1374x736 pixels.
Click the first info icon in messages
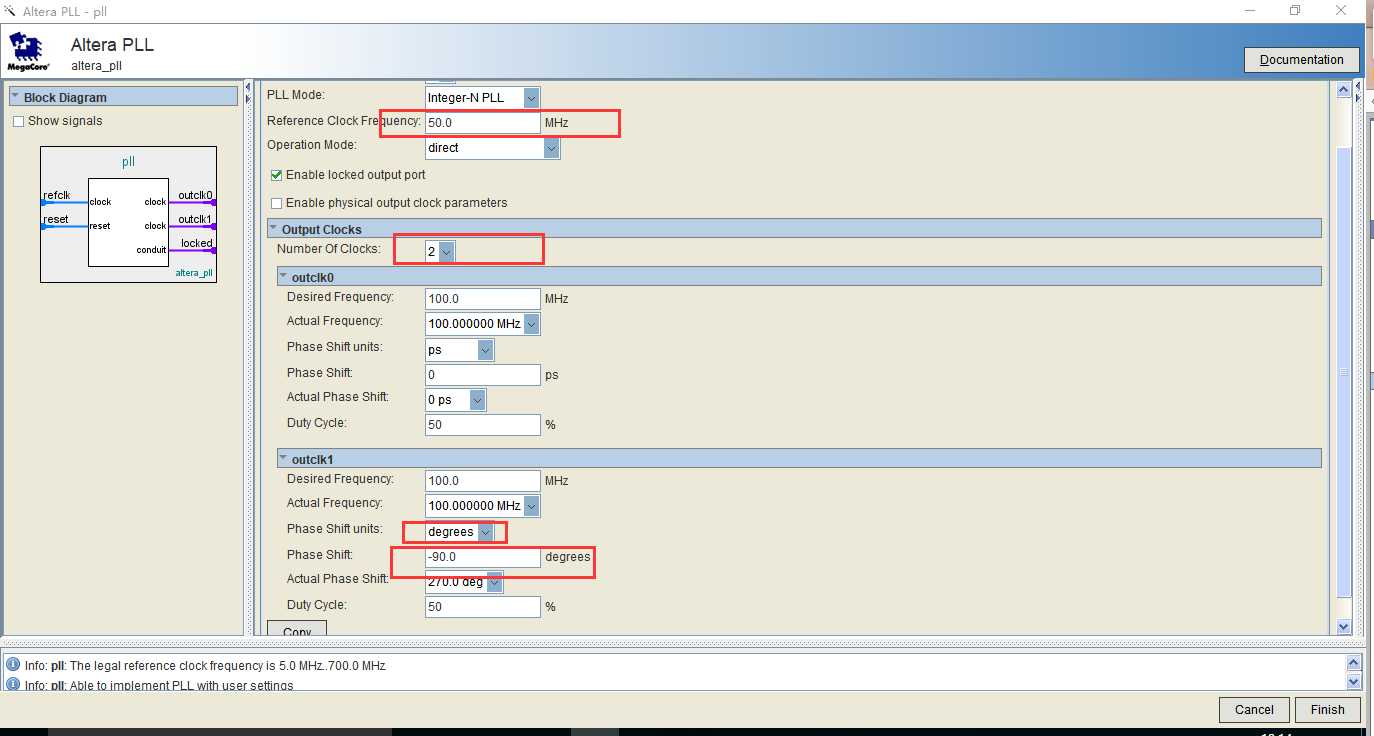pyautogui.click(x=12, y=665)
